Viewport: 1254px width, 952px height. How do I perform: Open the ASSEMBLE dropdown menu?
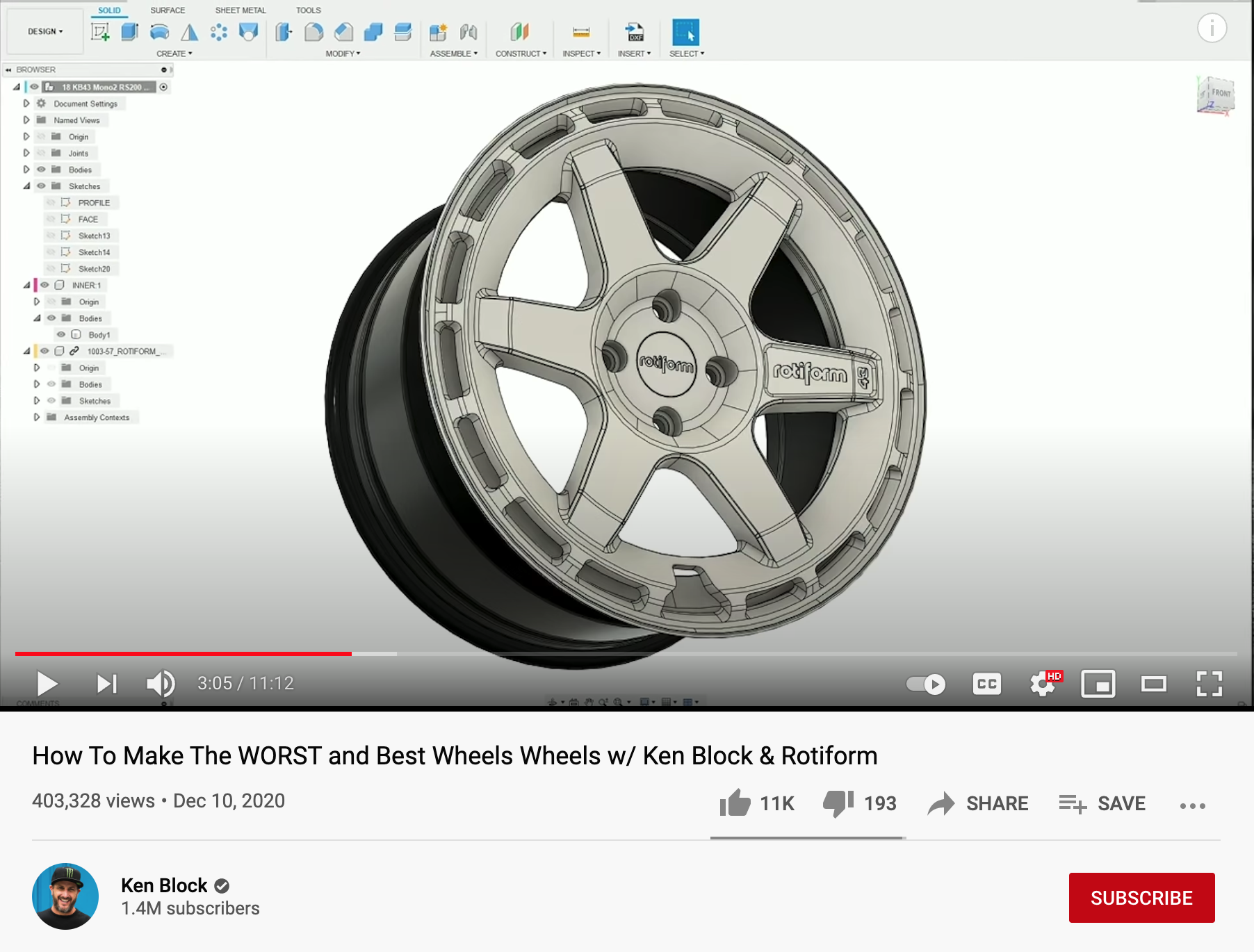(x=454, y=54)
